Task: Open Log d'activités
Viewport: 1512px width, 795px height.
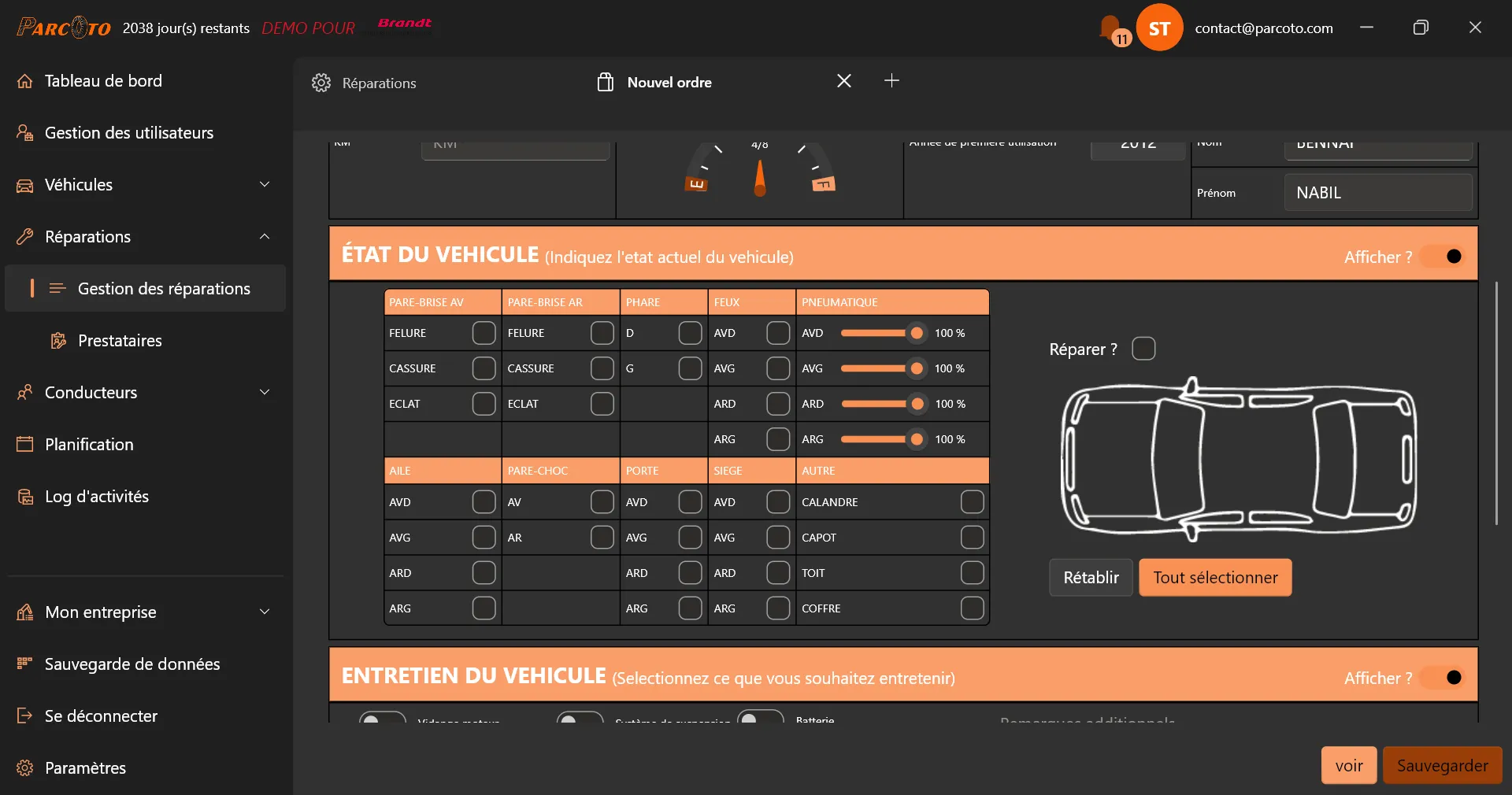Action: pyautogui.click(x=146, y=497)
